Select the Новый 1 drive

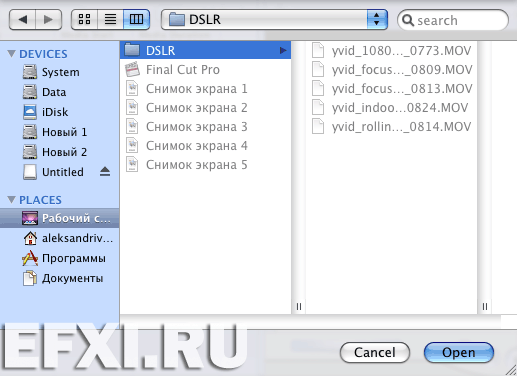click(59, 132)
